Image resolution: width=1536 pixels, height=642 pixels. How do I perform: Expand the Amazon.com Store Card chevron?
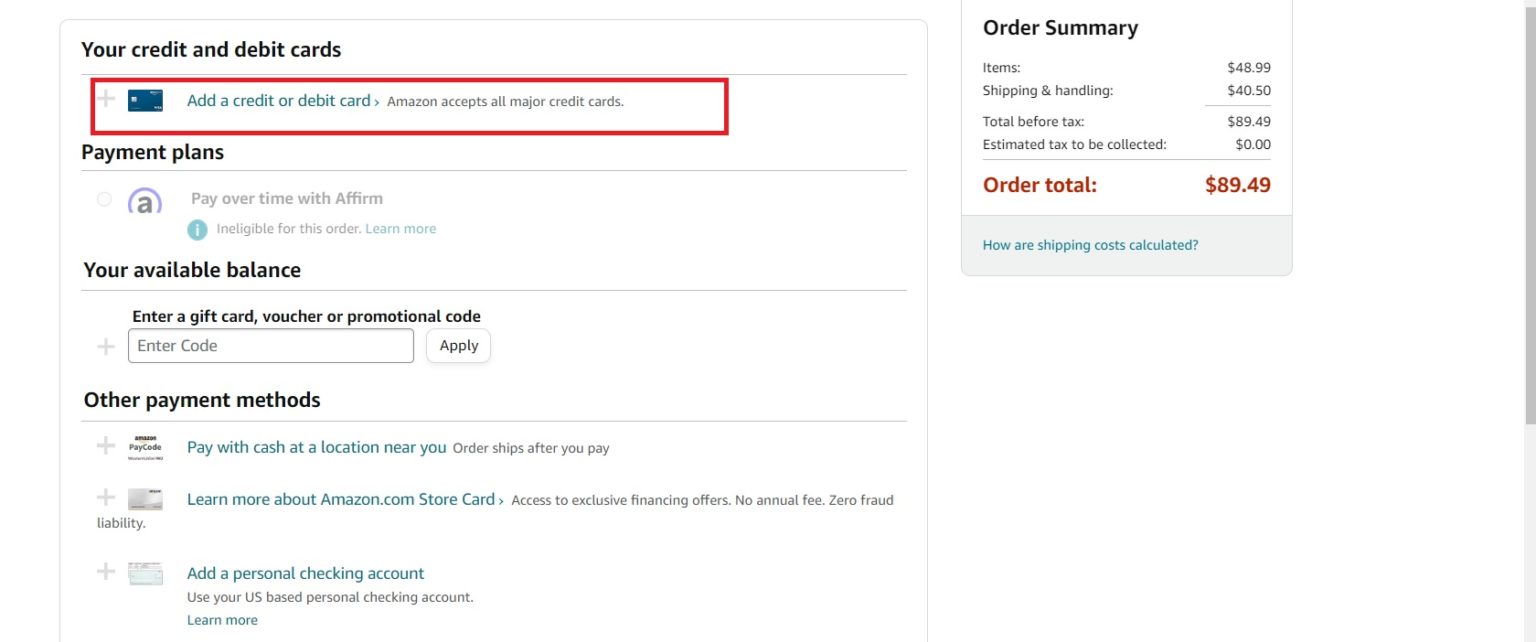[501, 499]
